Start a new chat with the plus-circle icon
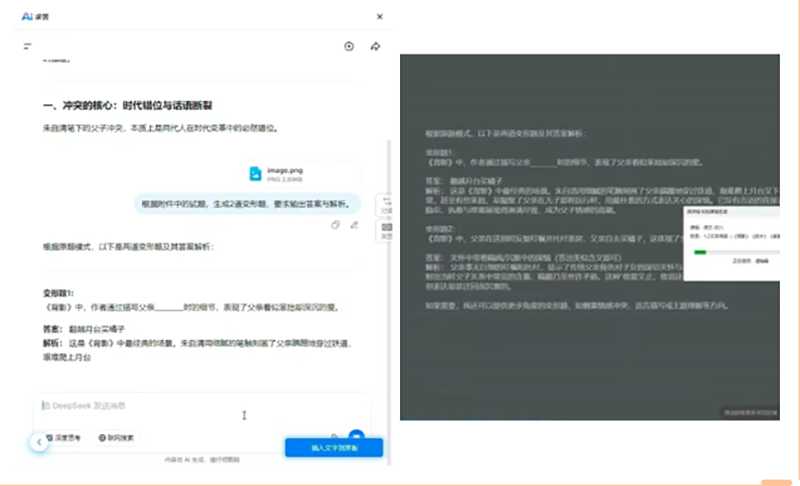 (x=349, y=46)
